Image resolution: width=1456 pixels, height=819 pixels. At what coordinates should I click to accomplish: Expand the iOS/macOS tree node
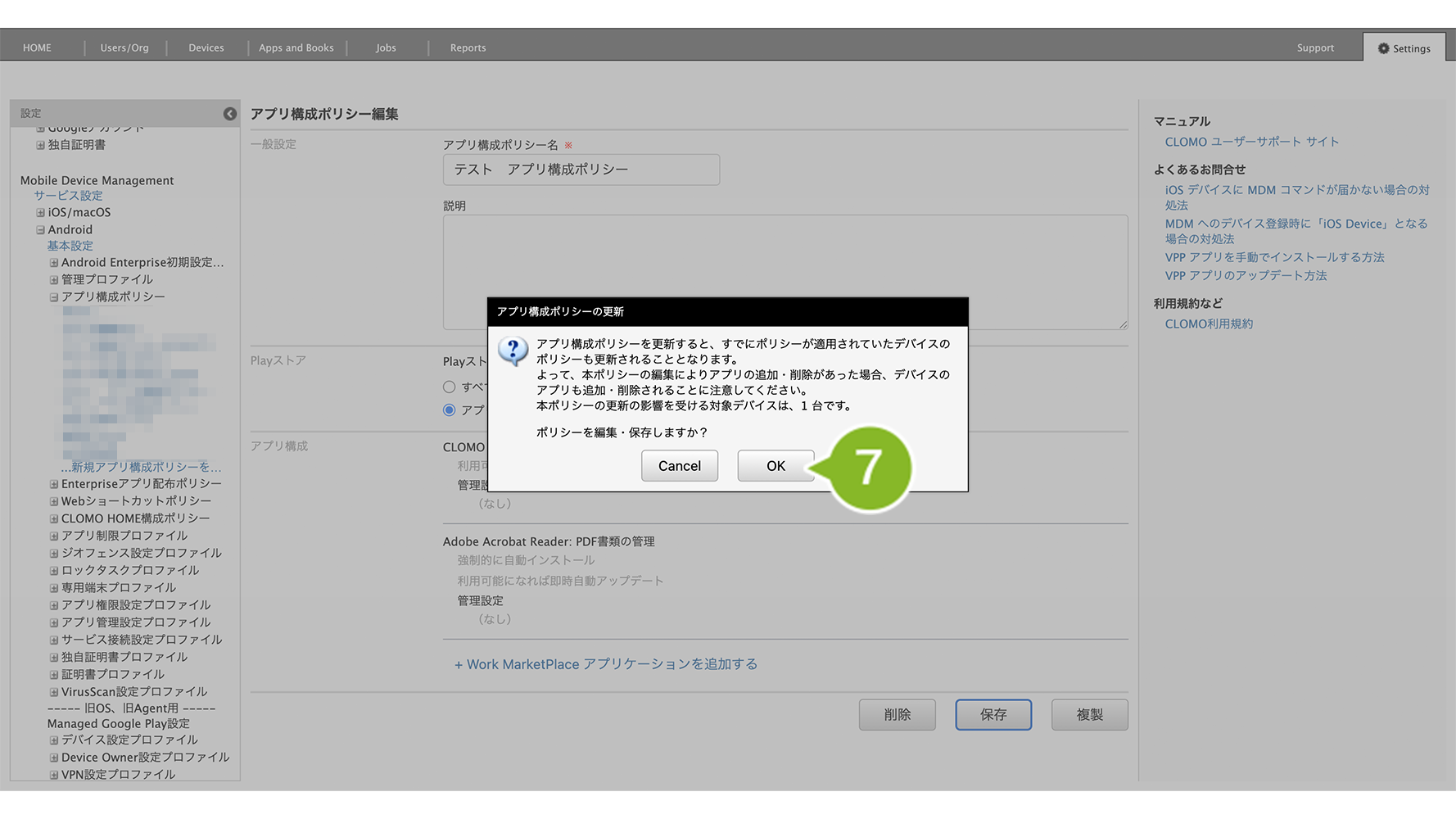tap(40, 213)
